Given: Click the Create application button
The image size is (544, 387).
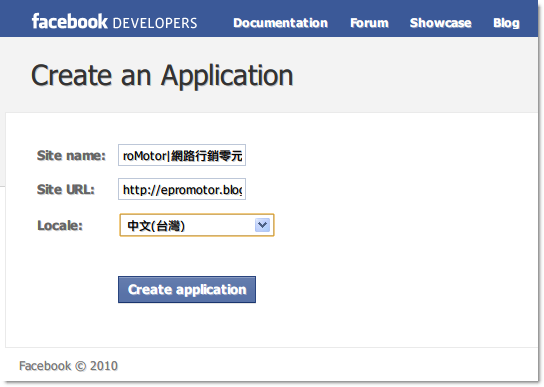Looking at the screenshot, I should click(187, 289).
